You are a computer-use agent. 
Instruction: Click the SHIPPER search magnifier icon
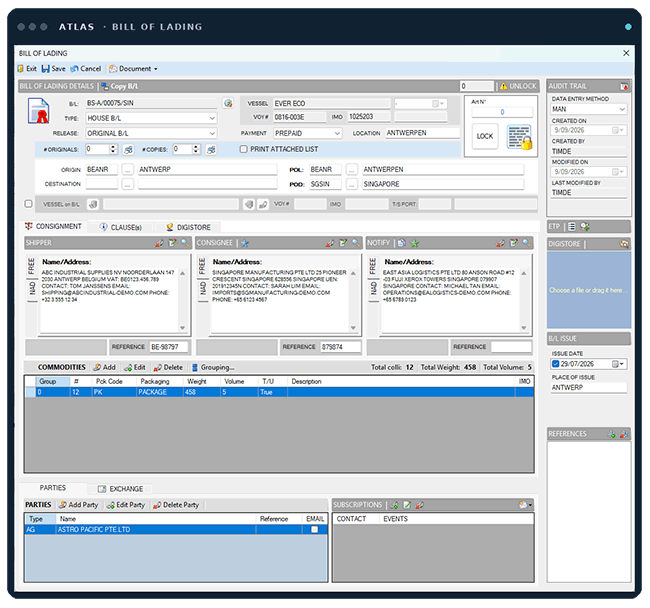coord(185,243)
